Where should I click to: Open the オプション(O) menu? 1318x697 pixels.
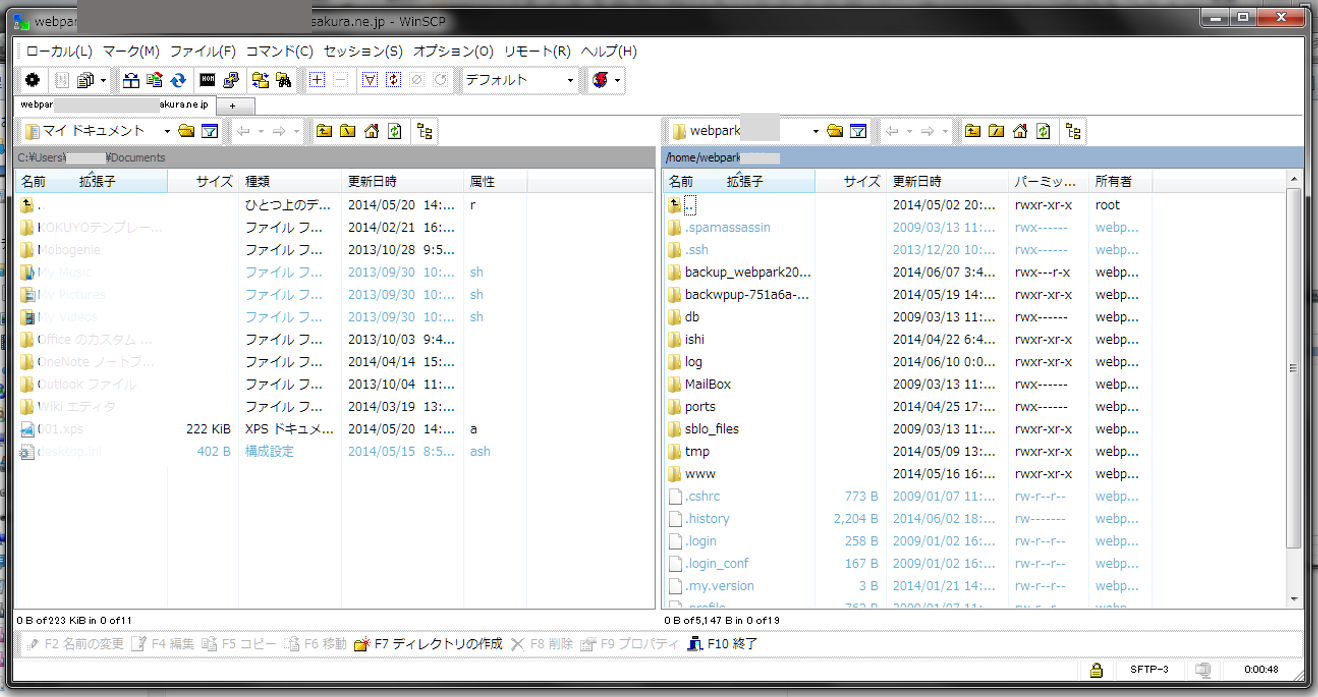[x=454, y=51]
